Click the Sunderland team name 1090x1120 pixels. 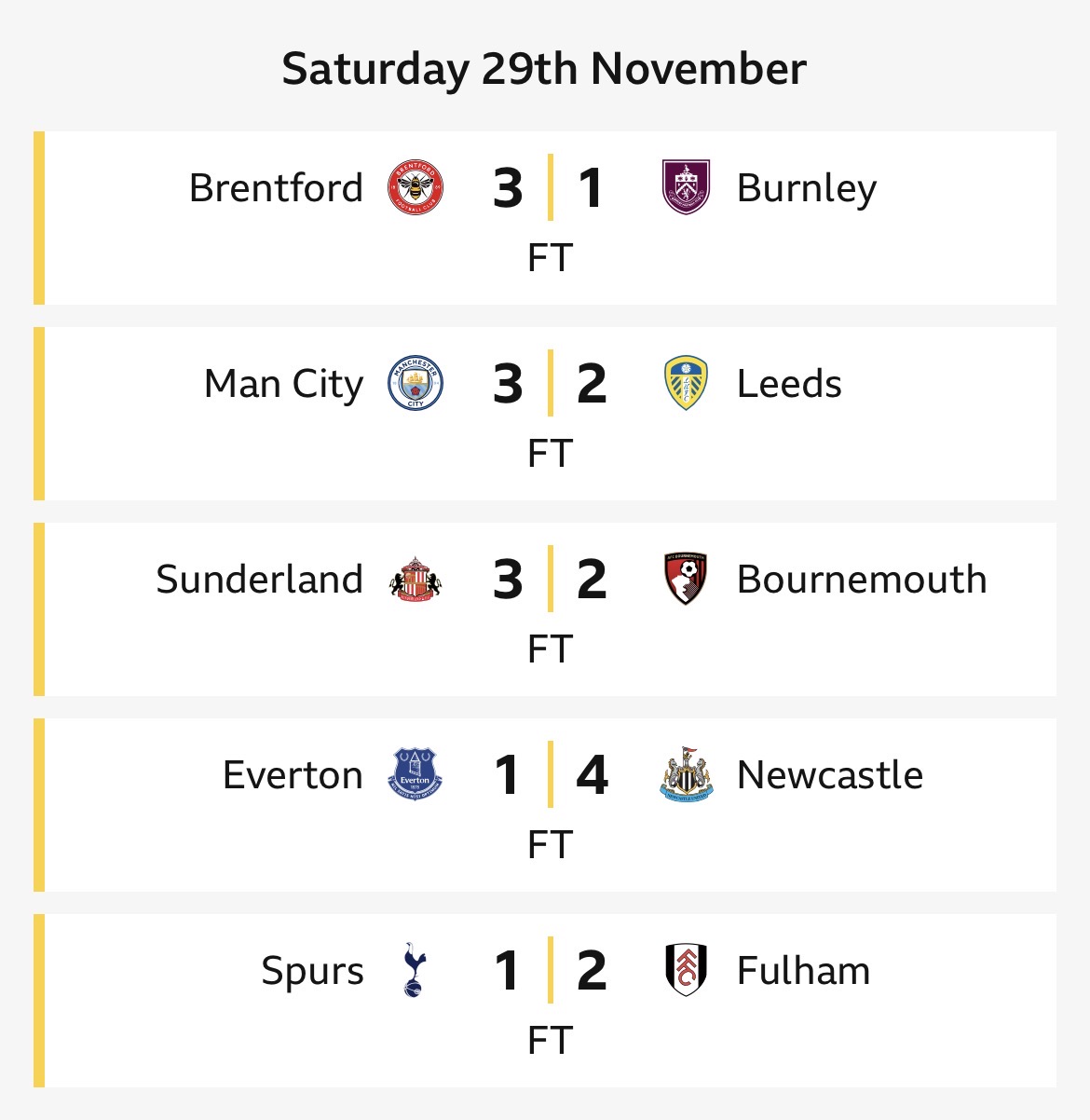pos(259,580)
